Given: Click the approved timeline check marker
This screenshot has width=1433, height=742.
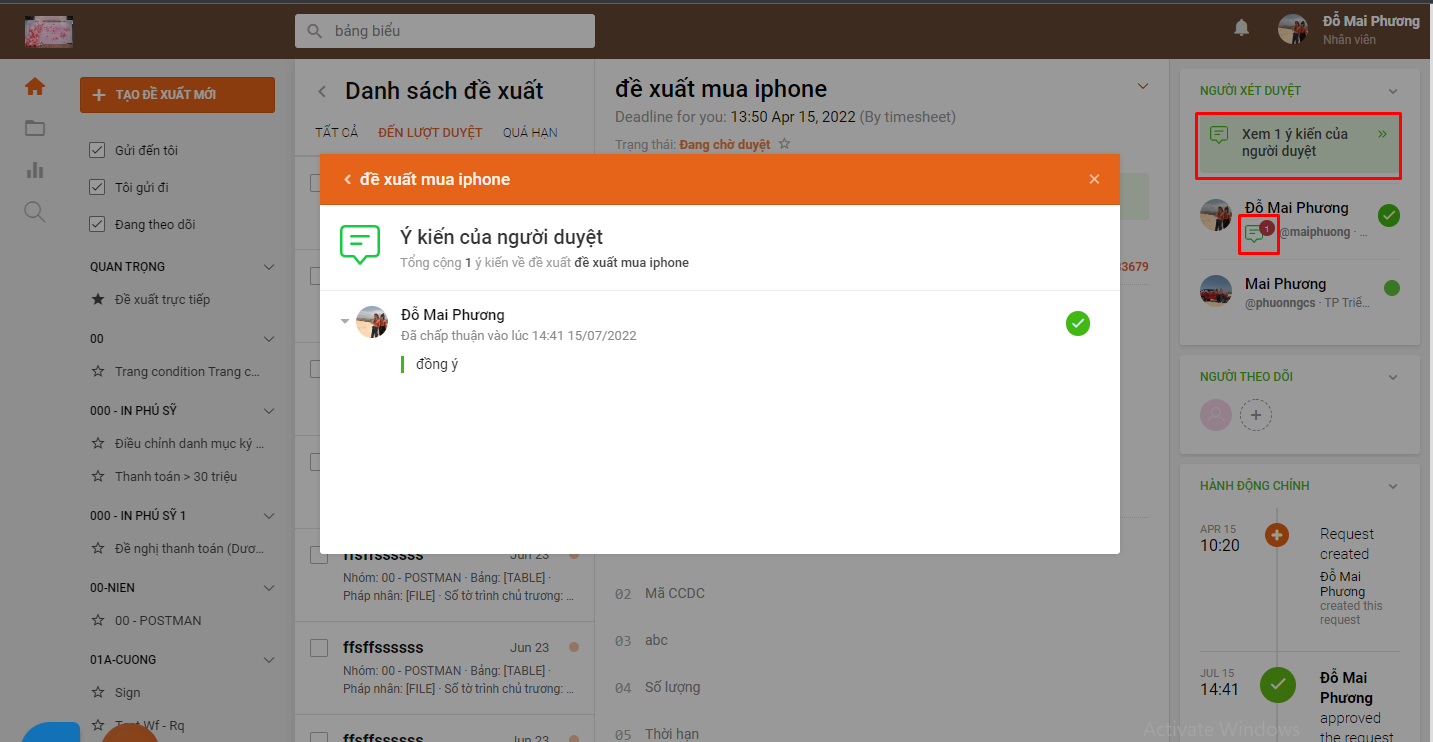Looking at the screenshot, I should click(1277, 685).
